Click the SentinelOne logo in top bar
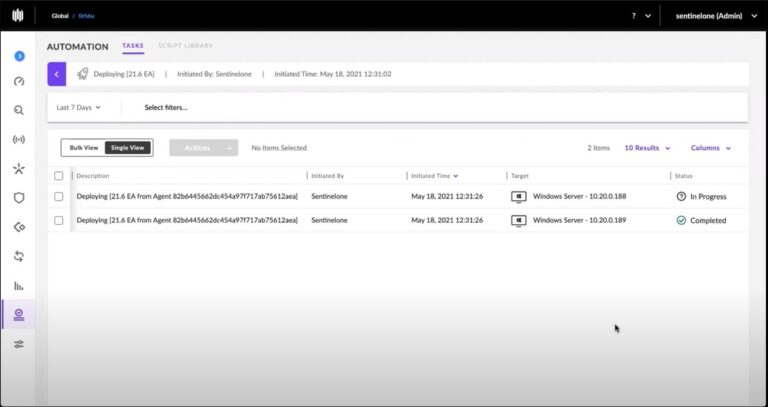The image size is (768, 407). pos(19,16)
